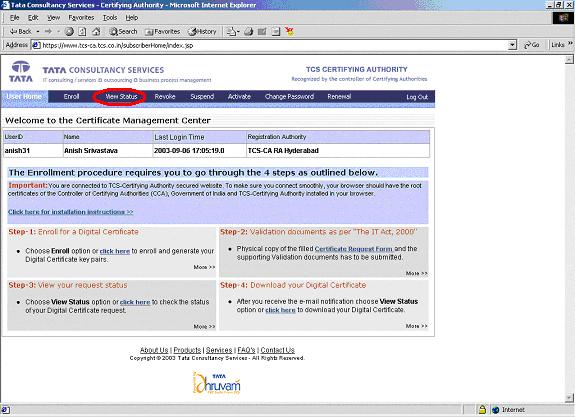Expand the Address bar dropdown arrow
Viewport: 575px width, 418px height.
point(513,45)
